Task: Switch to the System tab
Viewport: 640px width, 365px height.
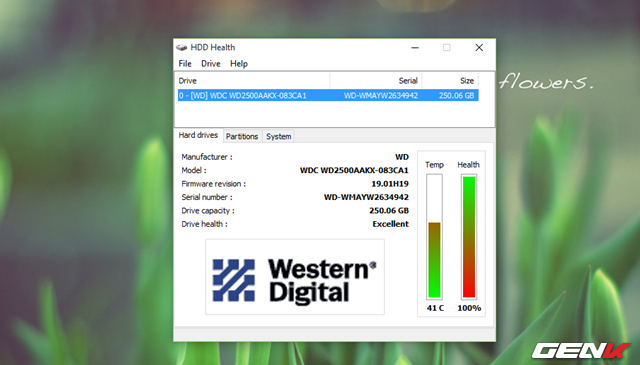Action: (x=279, y=136)
